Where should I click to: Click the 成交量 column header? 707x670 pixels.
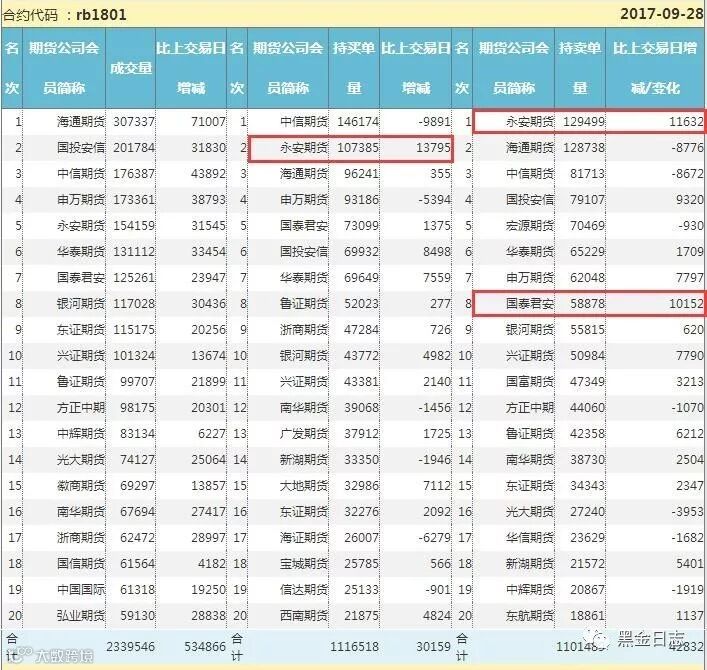point(131,68)
